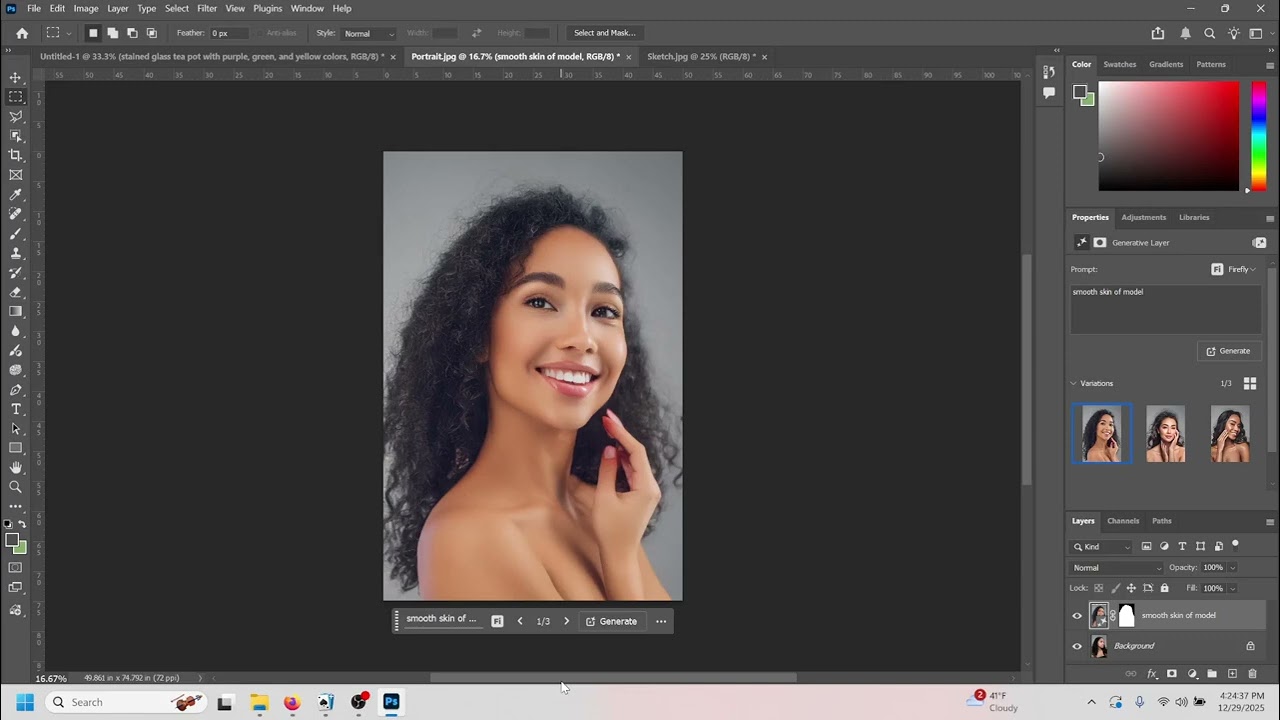Open the Kind filter dropdown
1280x720 pixels.
click(x=1101, y=547)
